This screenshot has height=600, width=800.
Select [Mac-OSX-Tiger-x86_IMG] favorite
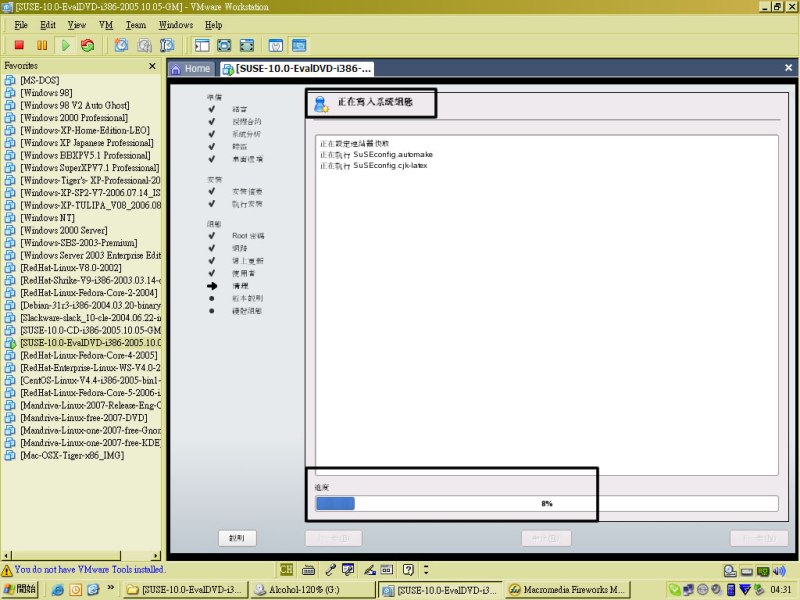tap(72, 455)
